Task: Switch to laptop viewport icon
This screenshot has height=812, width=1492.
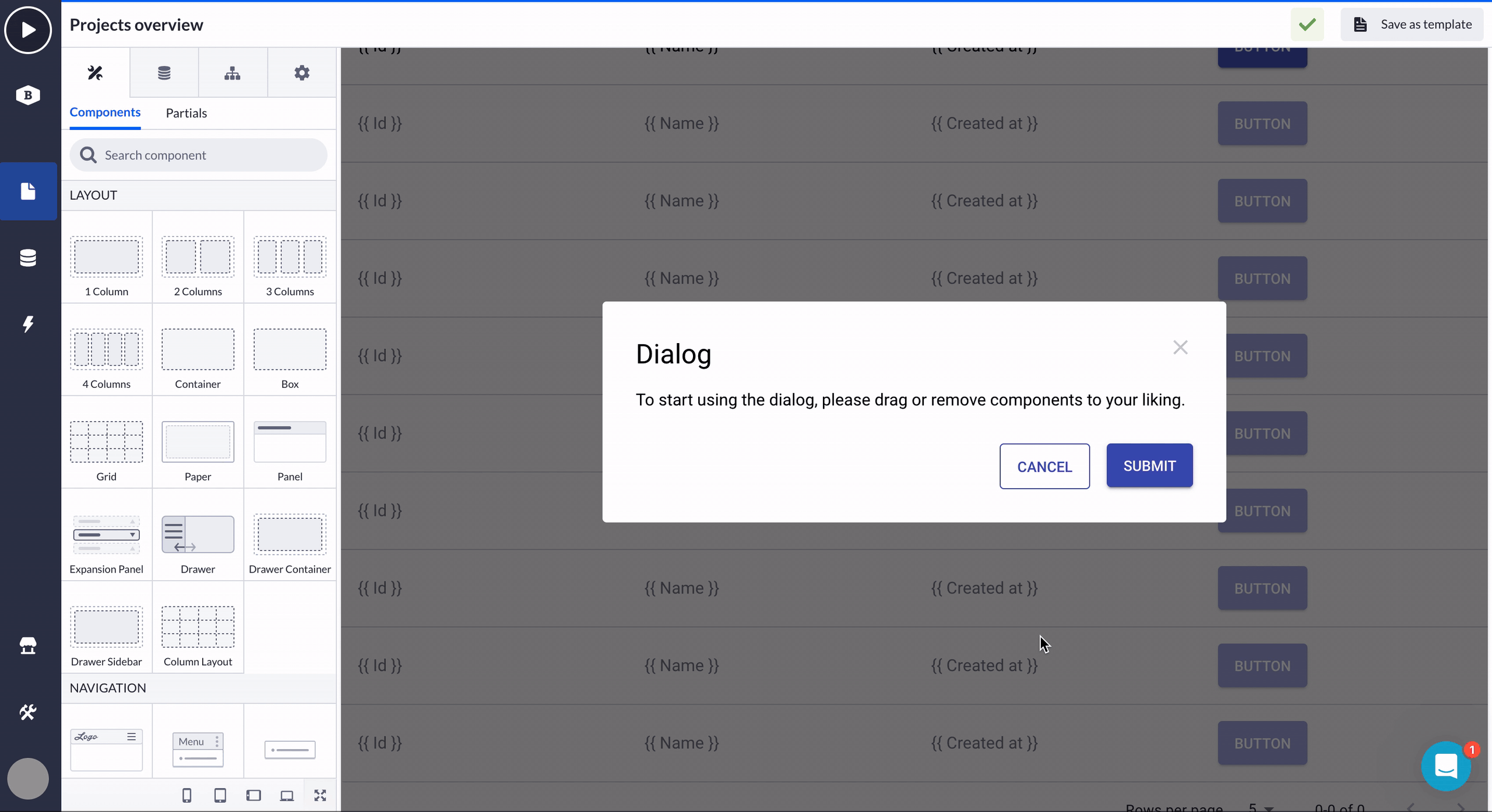Action: (x=287, y=796)
